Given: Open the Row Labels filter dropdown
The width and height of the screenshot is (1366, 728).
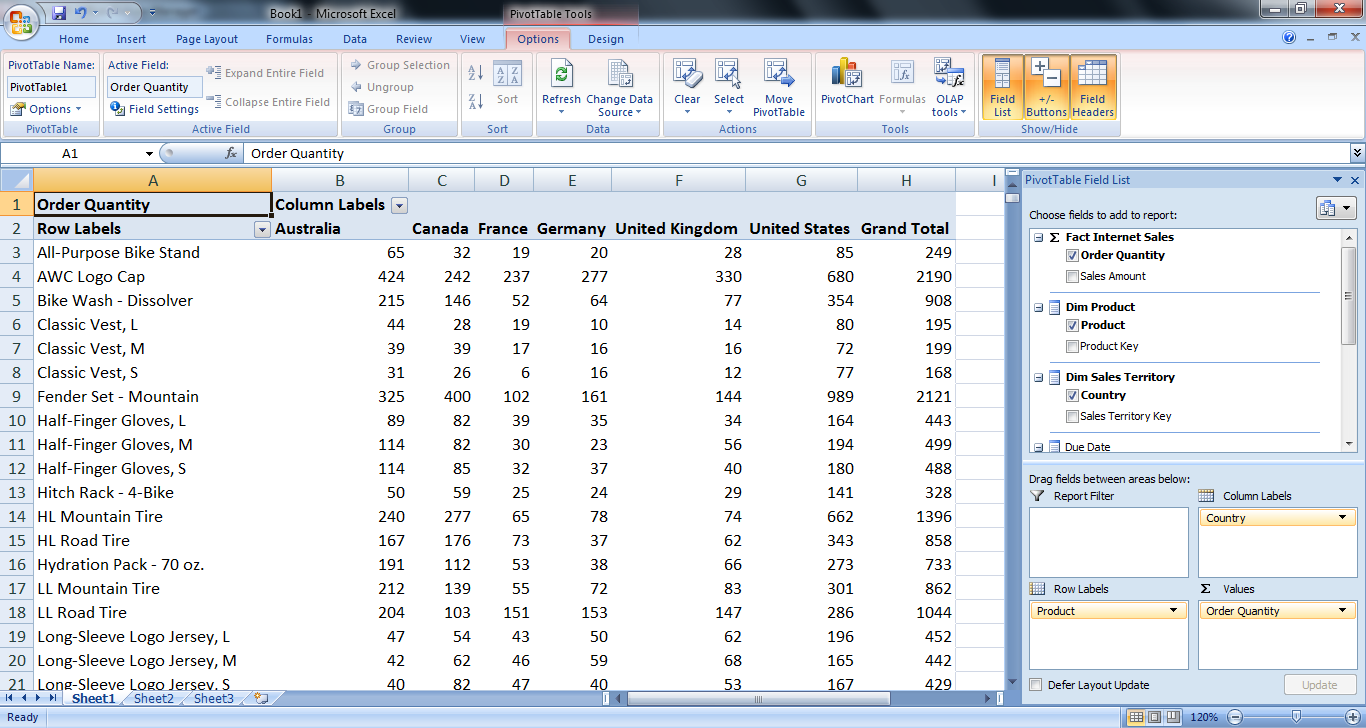Looking at the screenshot, I should pyautogui.click(x=262, y=229).
